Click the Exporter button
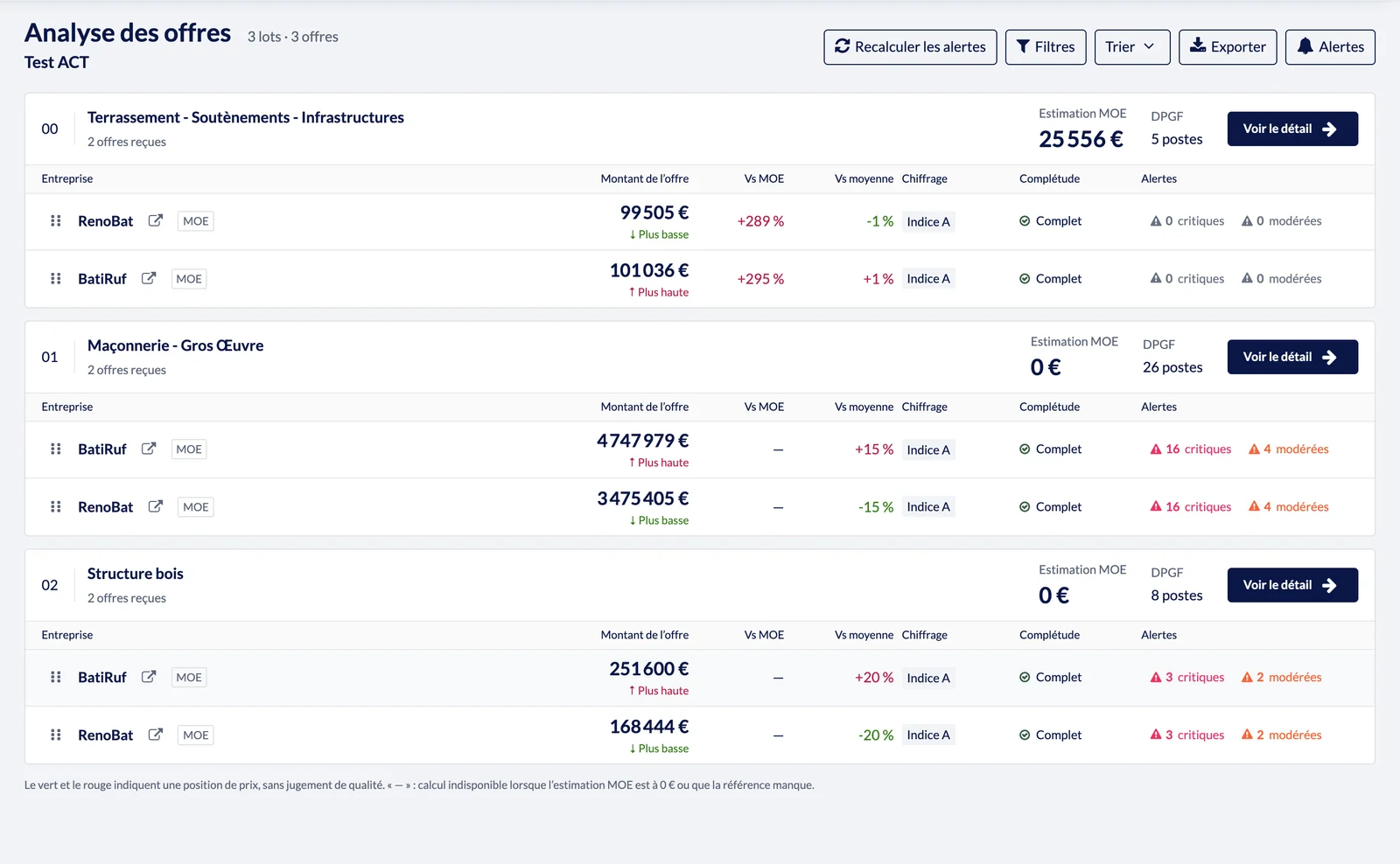1400x864 pixels. coord(1228,47)
